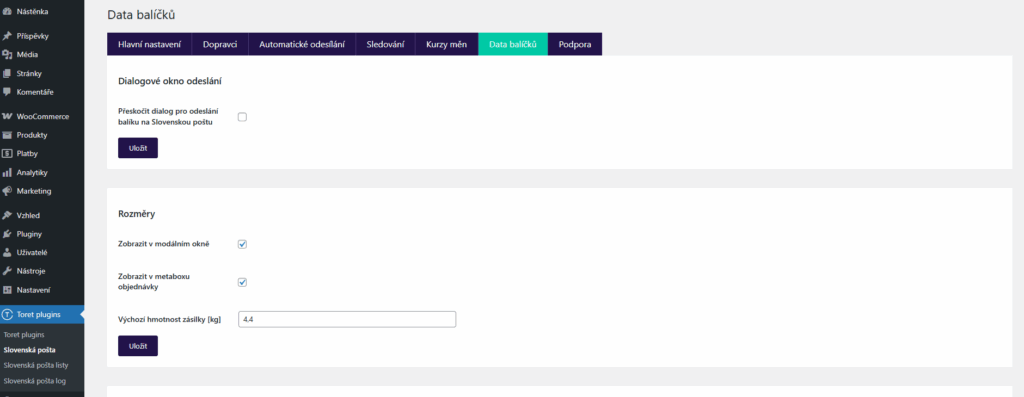This screenshot has height=397, width=1024.
Task: Open Slovenská pošta log submenu link
Action: (35, 381)
